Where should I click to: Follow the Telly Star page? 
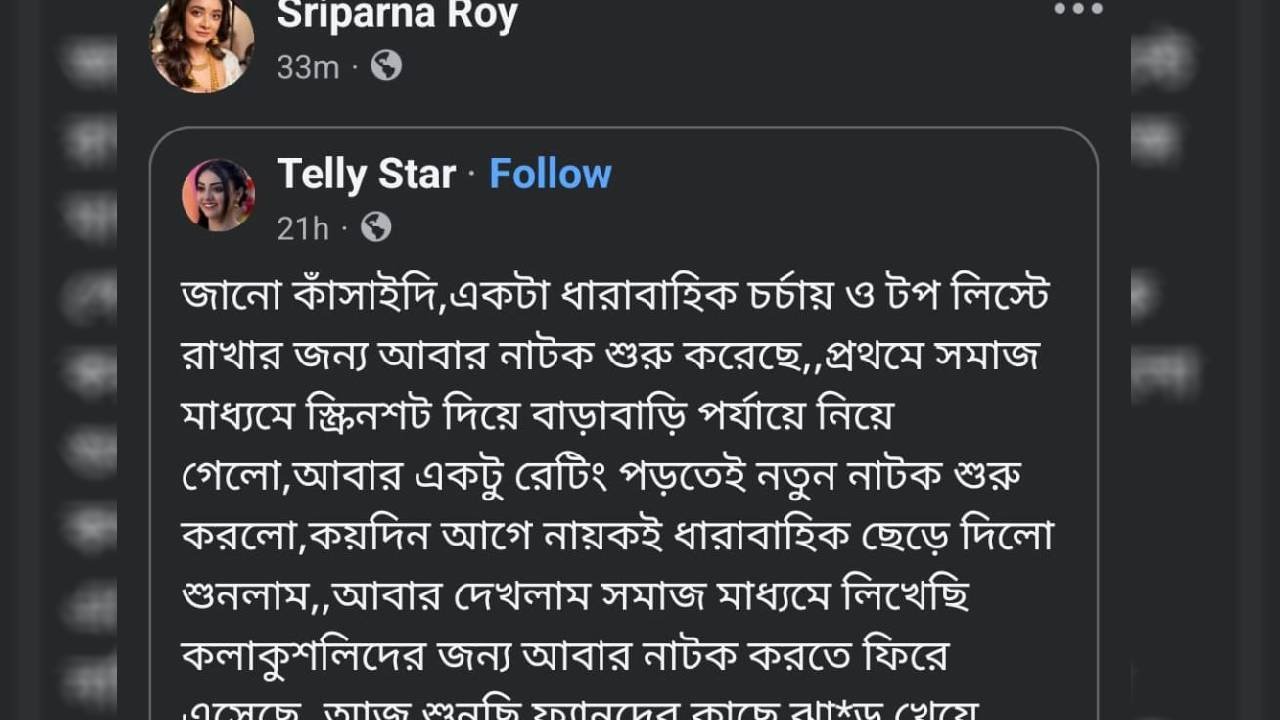[550, 174]
